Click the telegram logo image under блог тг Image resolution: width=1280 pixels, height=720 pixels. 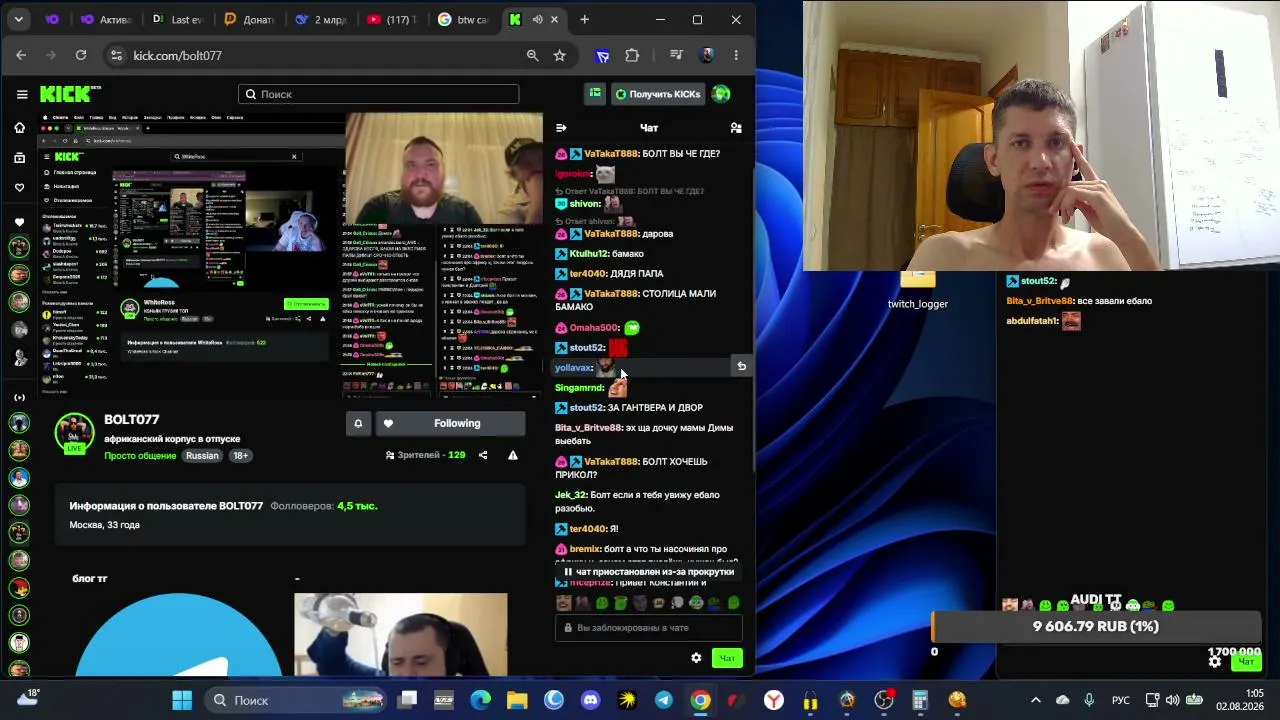tap(178, 634)
